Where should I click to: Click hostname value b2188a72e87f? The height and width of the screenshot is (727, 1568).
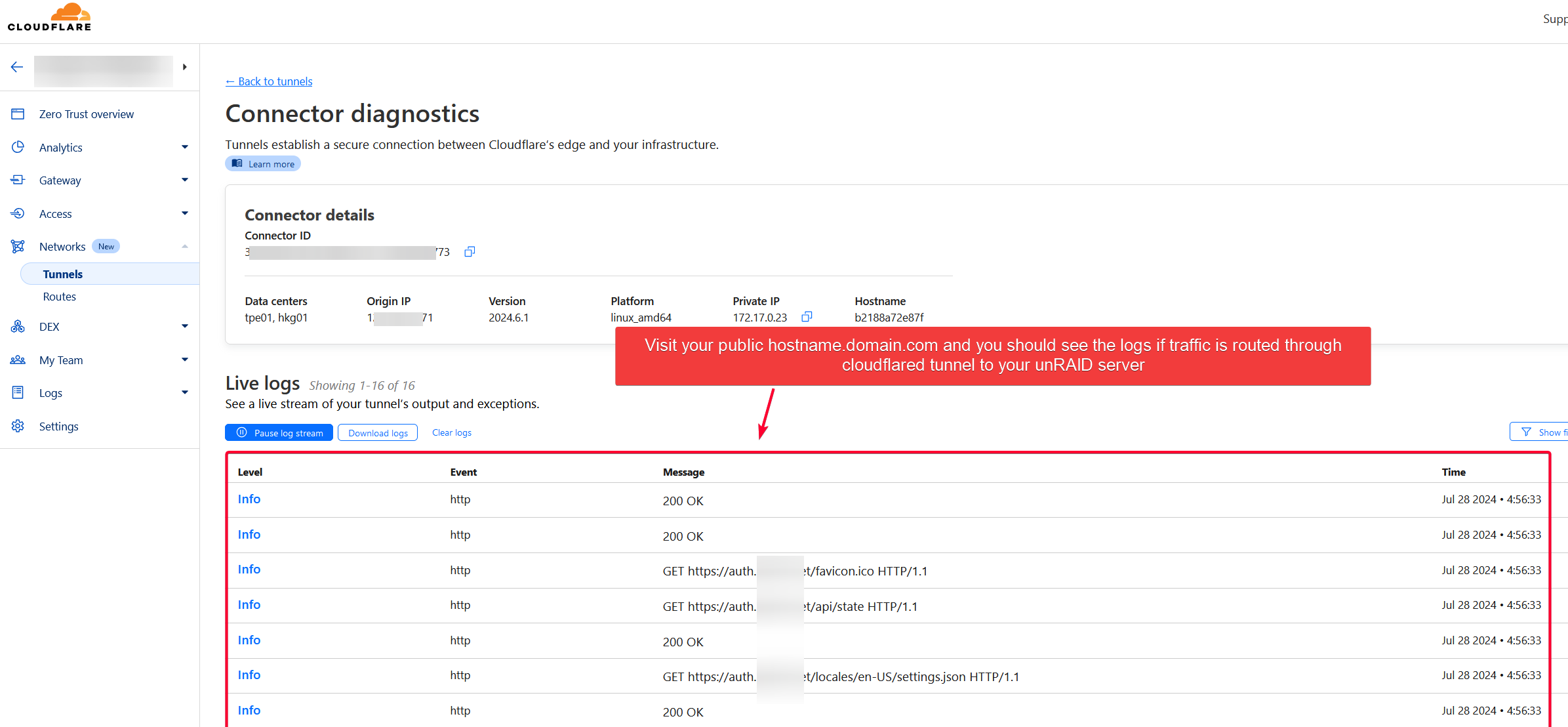(889, 318)
